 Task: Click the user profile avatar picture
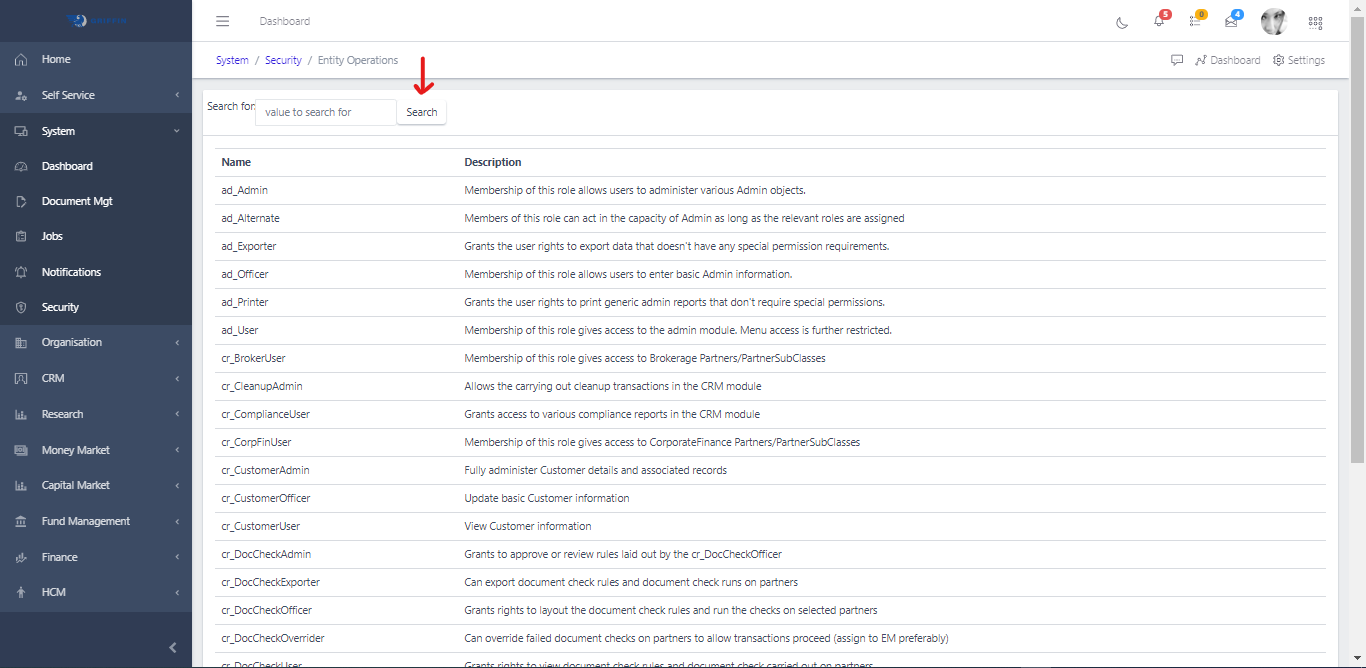(1273, 21)
